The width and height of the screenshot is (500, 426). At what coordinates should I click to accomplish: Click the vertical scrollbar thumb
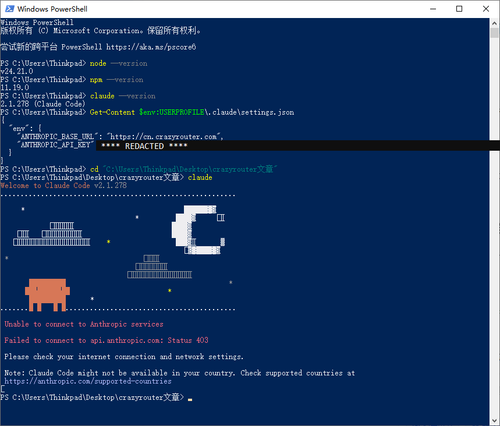[x=494, y=33]
